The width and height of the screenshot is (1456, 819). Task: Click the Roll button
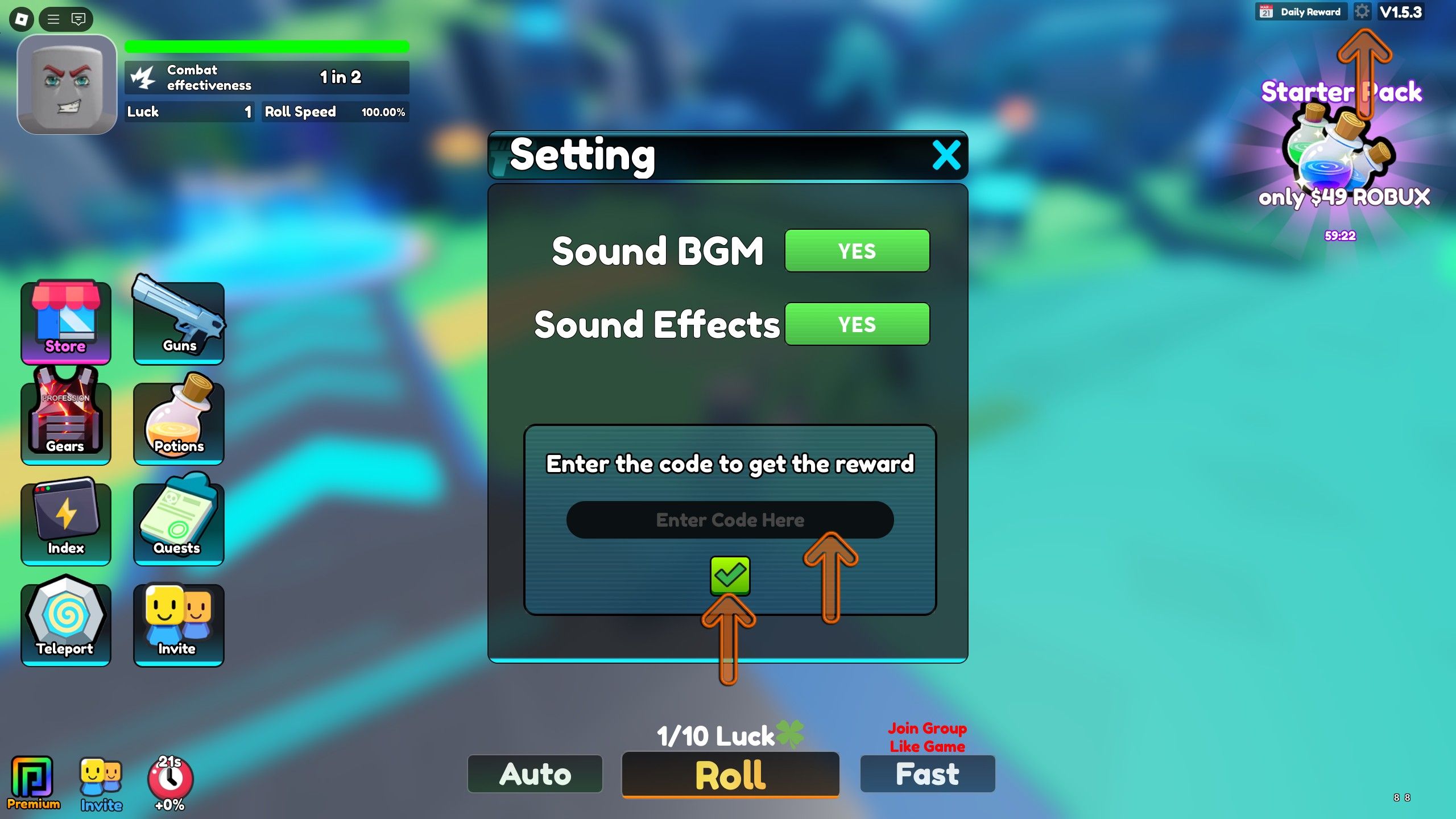click(728, 775)
